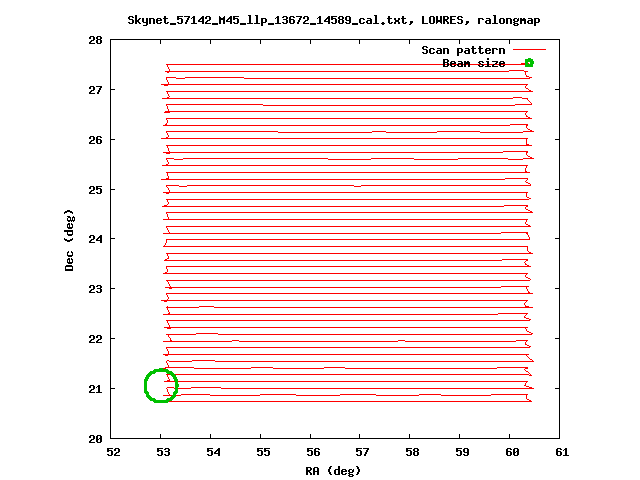Viewport: 640px width, 480px height.
Task: Click the x-axis tick label 60
Action: click(x=512, y=452)
